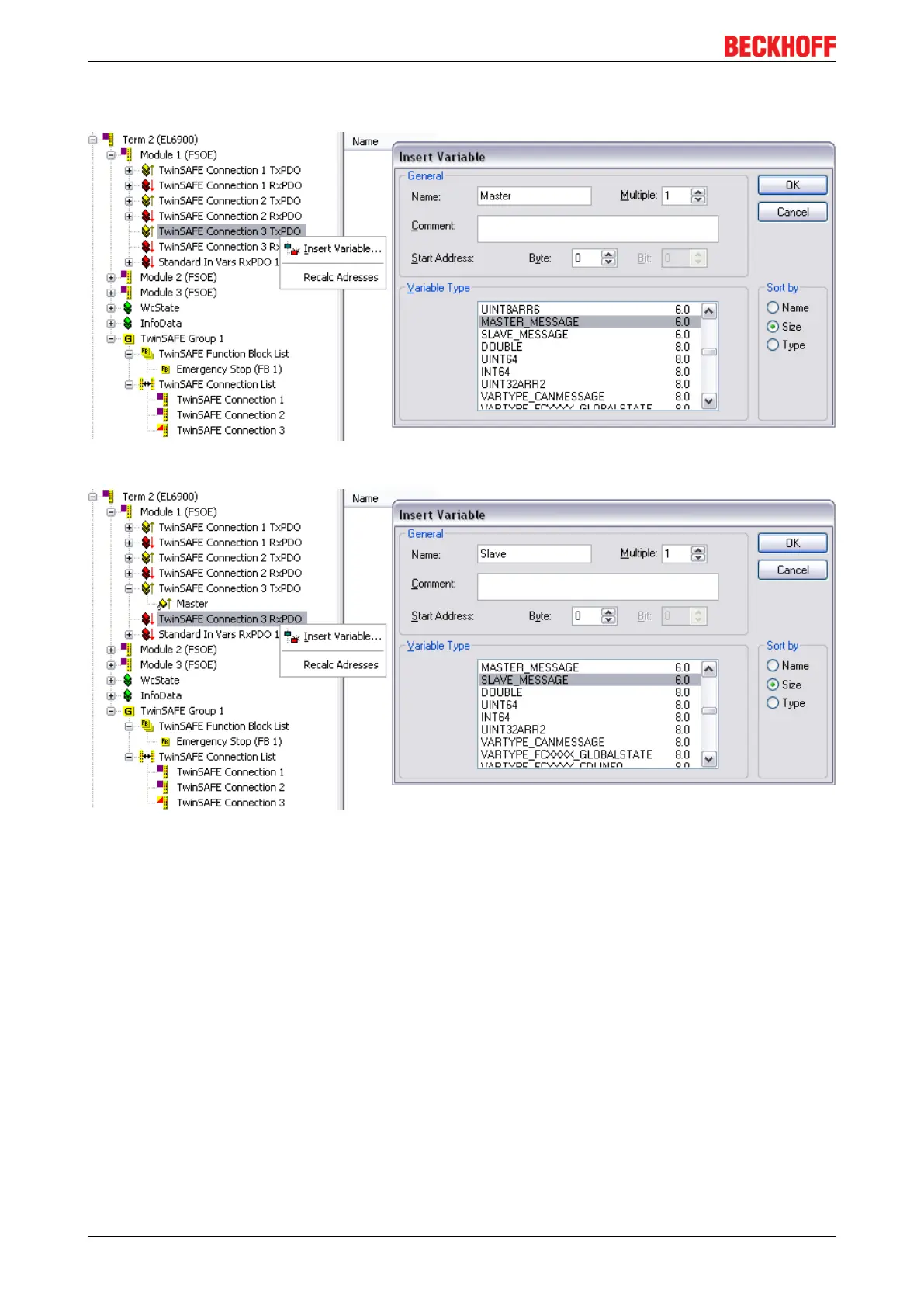Image resolution: width=924 pixels, height=1307 pixels.
Task: Click Insert Variable menu icon near the Master dialog
Action: 292,249
